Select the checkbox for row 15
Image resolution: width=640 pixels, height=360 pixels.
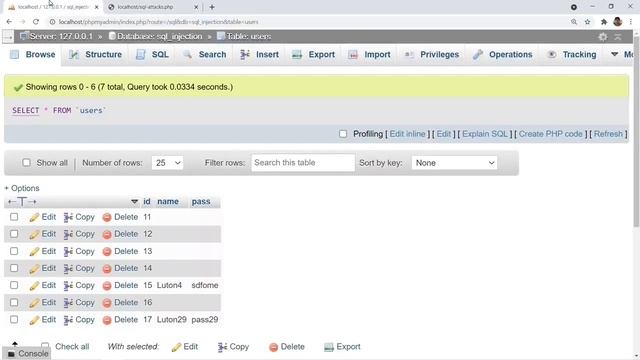(x=14, y=285)
